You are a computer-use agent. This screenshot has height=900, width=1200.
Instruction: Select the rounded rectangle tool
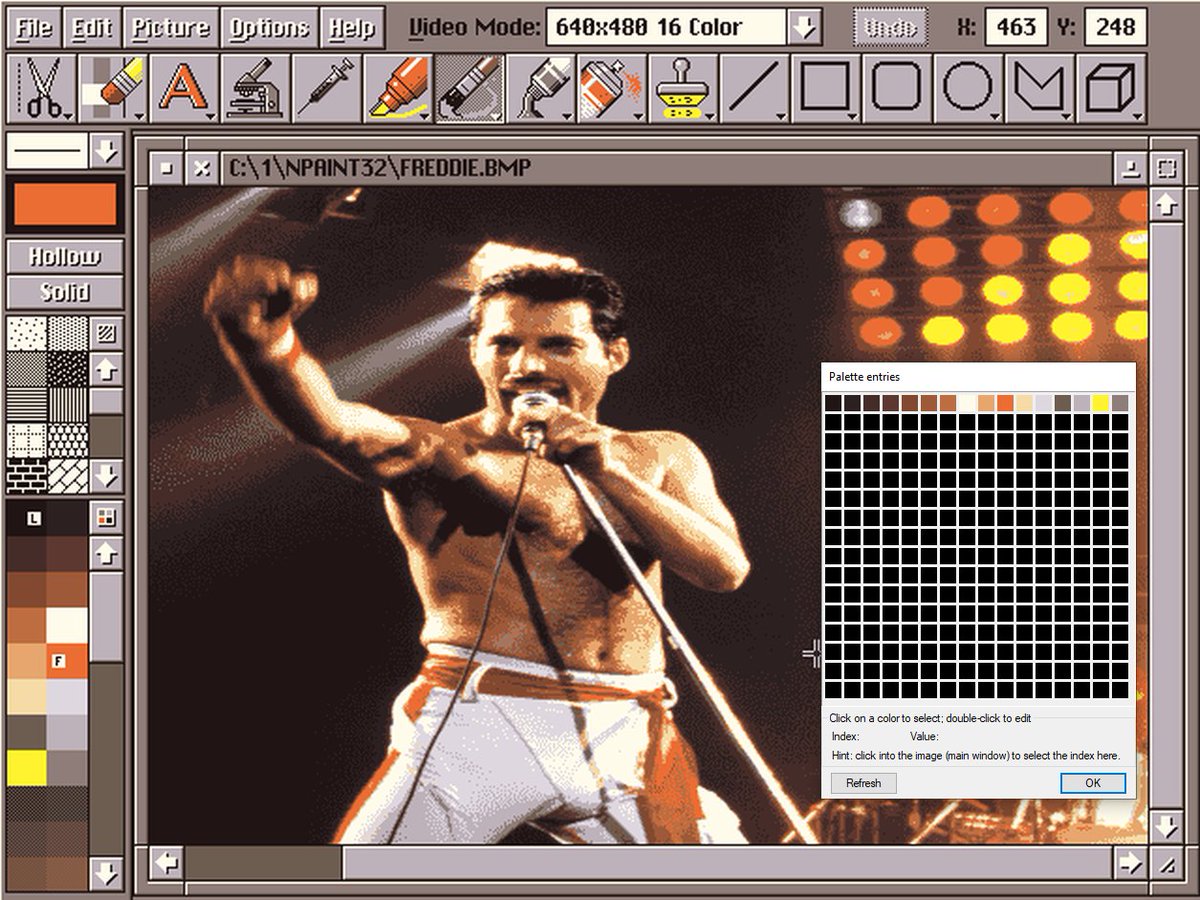click(896, 88)
